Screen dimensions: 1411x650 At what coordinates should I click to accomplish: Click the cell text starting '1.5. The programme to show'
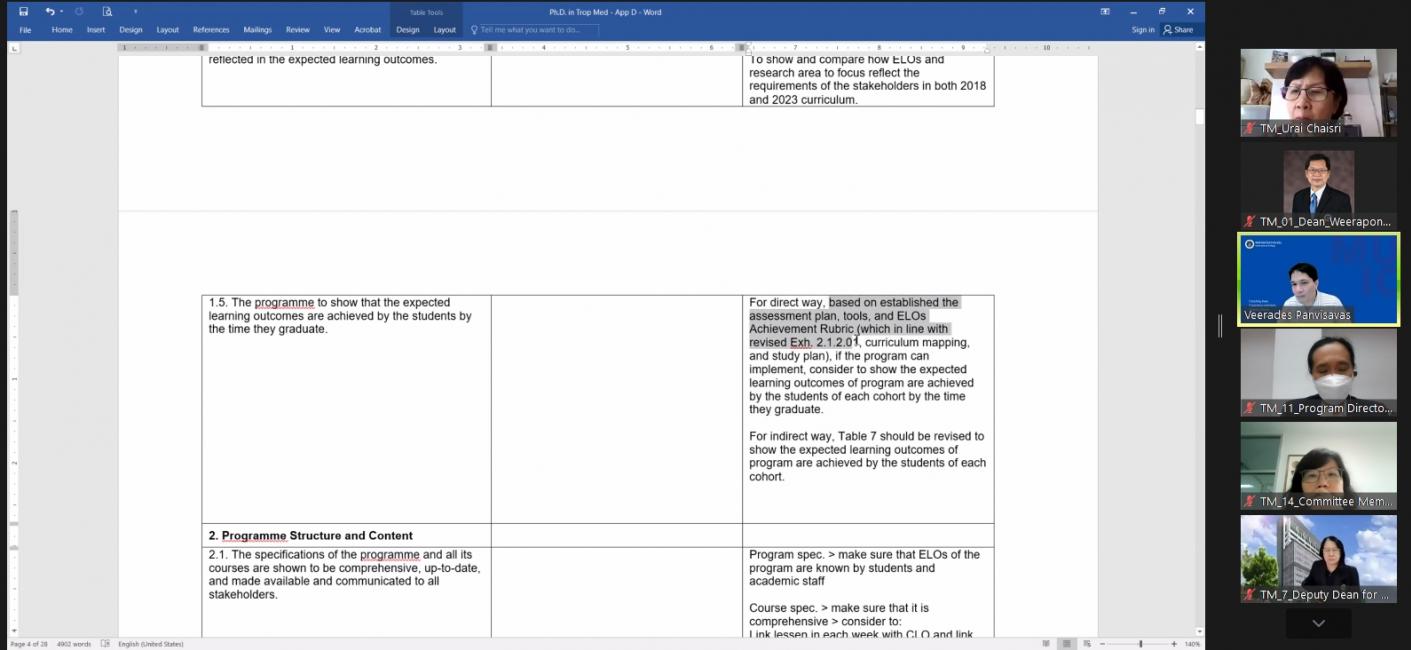tap(340, 316)
